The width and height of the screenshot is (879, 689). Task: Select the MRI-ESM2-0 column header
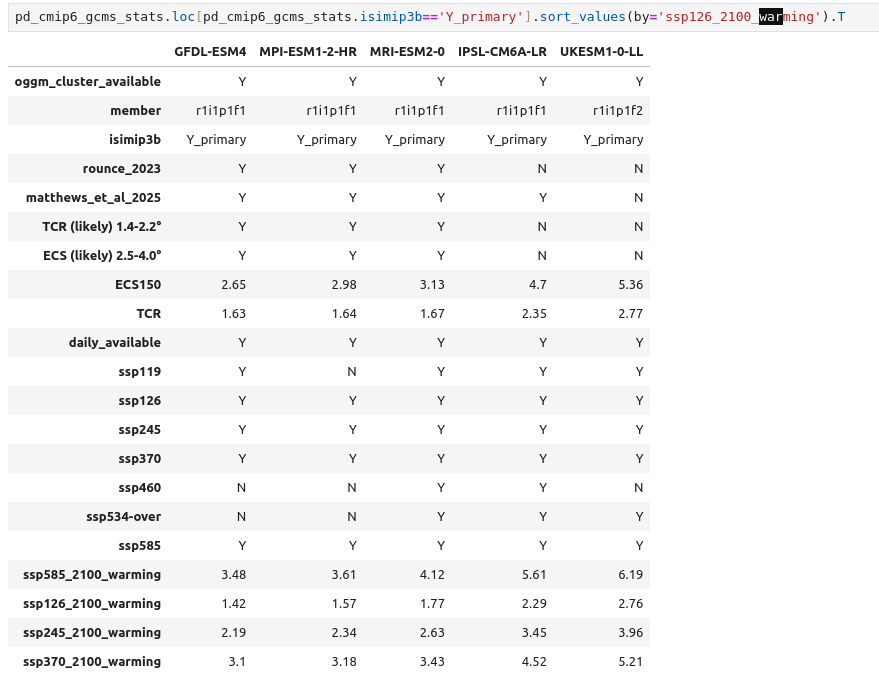coord(407,52)
